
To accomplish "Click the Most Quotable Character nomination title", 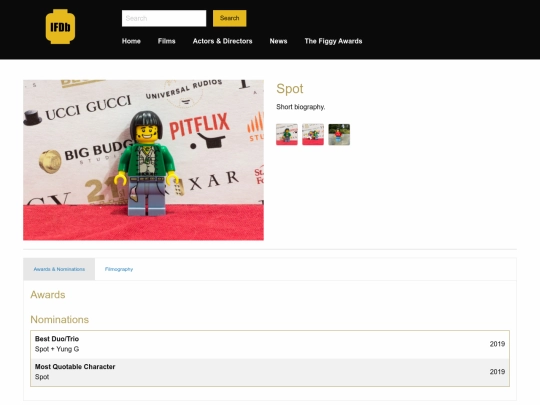I will point(75,367).
